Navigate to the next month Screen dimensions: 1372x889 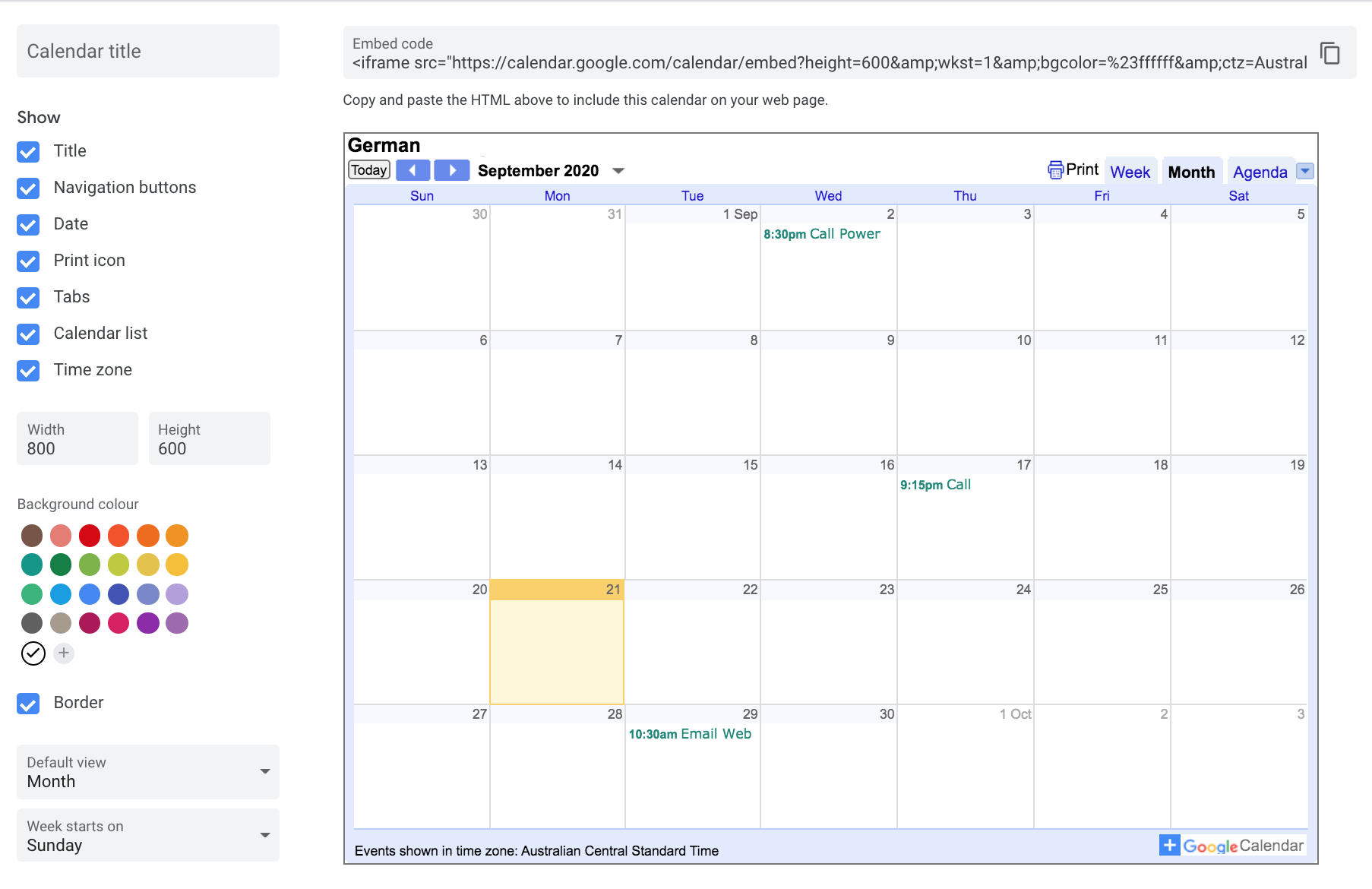(x=451, y=169)
